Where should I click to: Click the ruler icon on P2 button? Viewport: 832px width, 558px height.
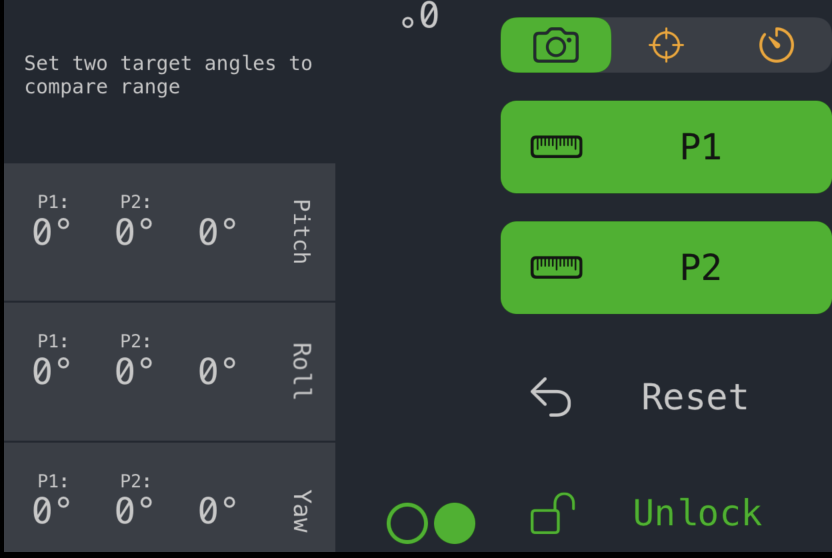[x=556, y=267]
